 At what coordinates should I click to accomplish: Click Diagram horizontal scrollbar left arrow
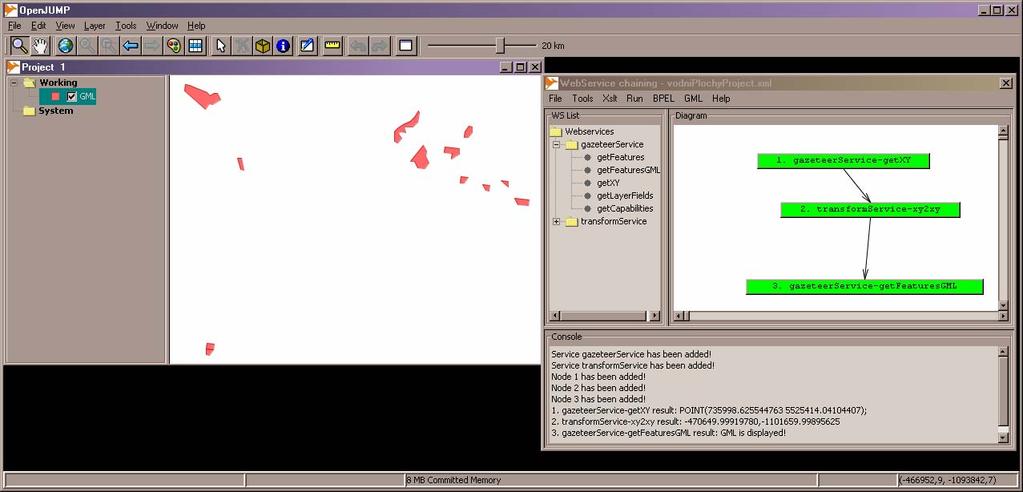679,316
